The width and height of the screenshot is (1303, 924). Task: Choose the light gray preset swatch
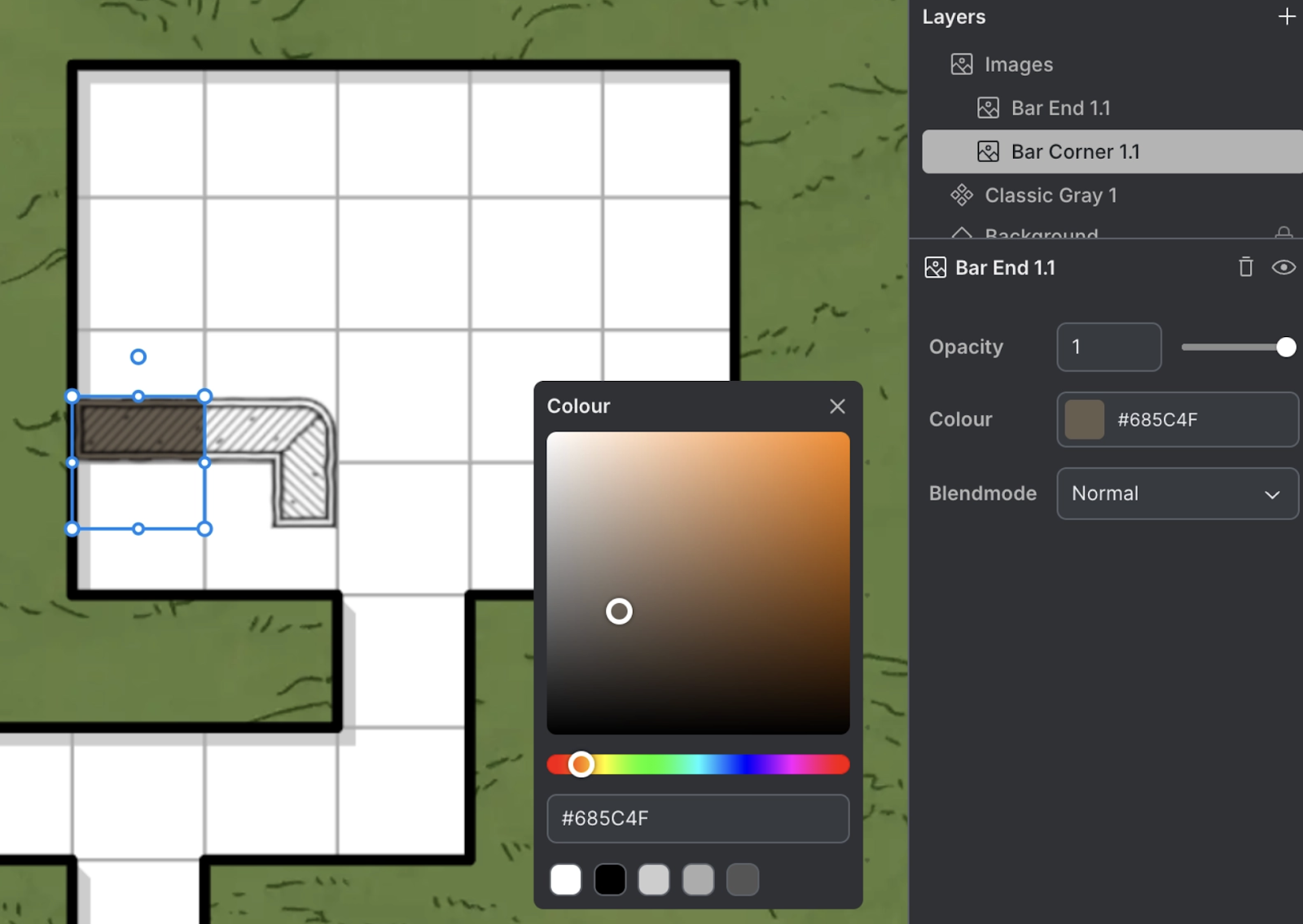[x=654, y=880]
